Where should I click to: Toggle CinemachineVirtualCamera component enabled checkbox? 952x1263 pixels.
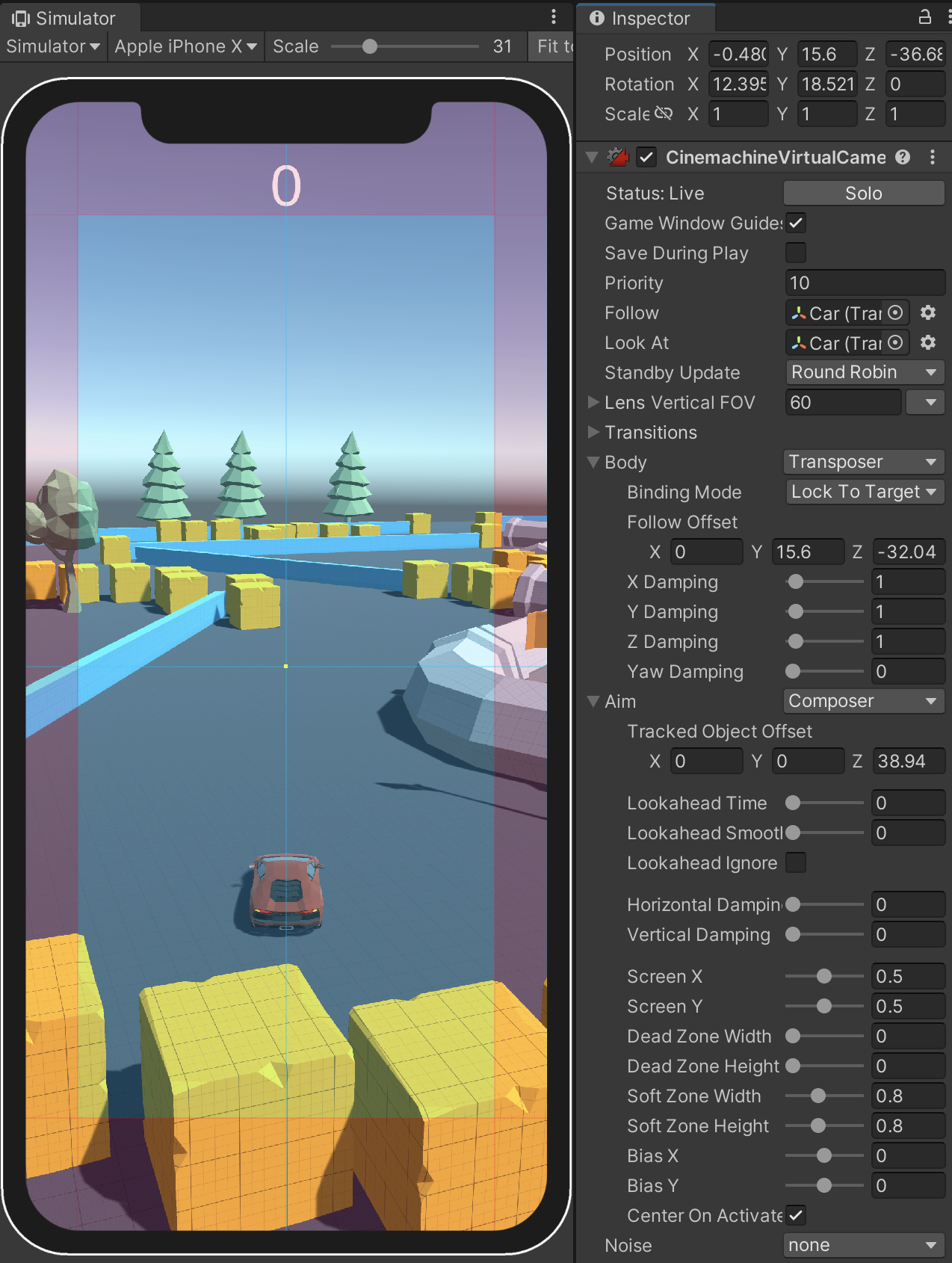pos(646,158)
